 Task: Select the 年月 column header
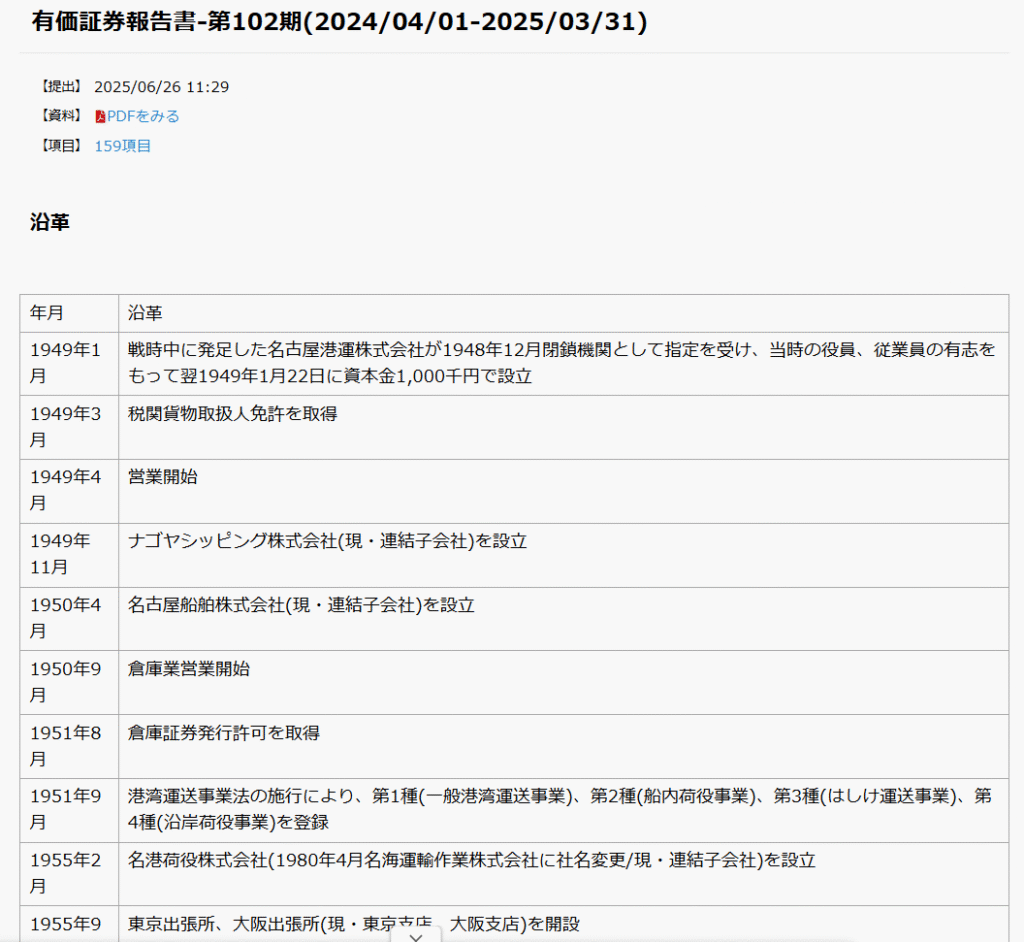tap(47, 313)
